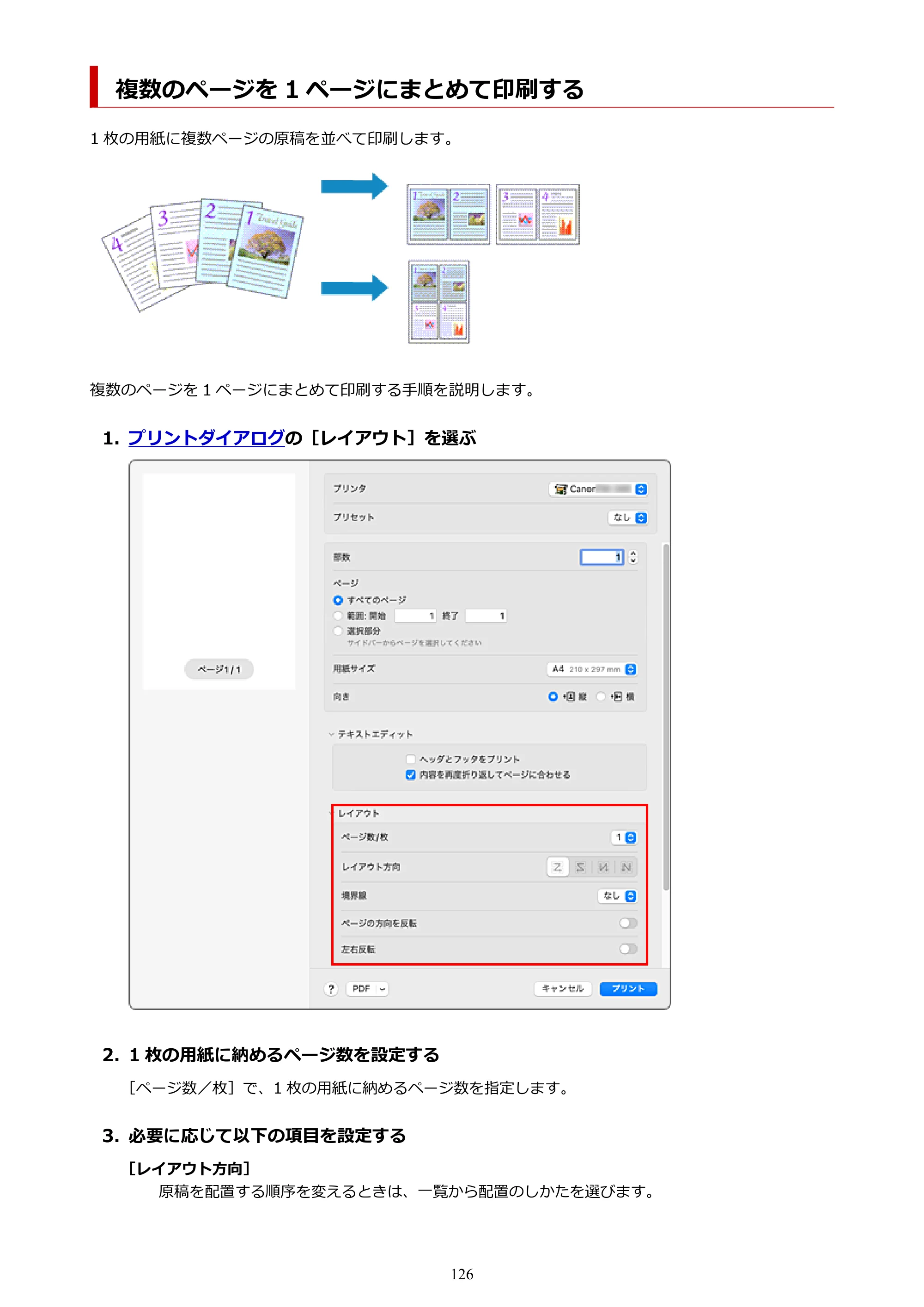Select the N-shaped layout direction icon

click(x=626, y=867)
